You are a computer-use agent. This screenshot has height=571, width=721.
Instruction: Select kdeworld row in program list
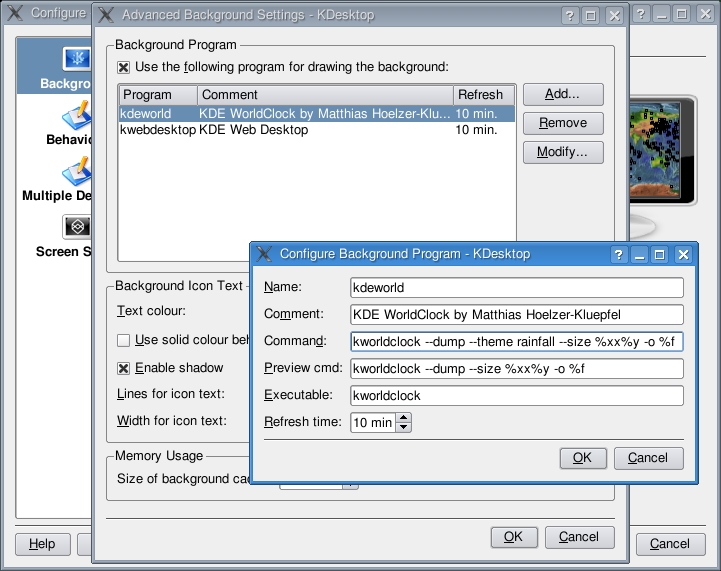[x=317, y=114]
